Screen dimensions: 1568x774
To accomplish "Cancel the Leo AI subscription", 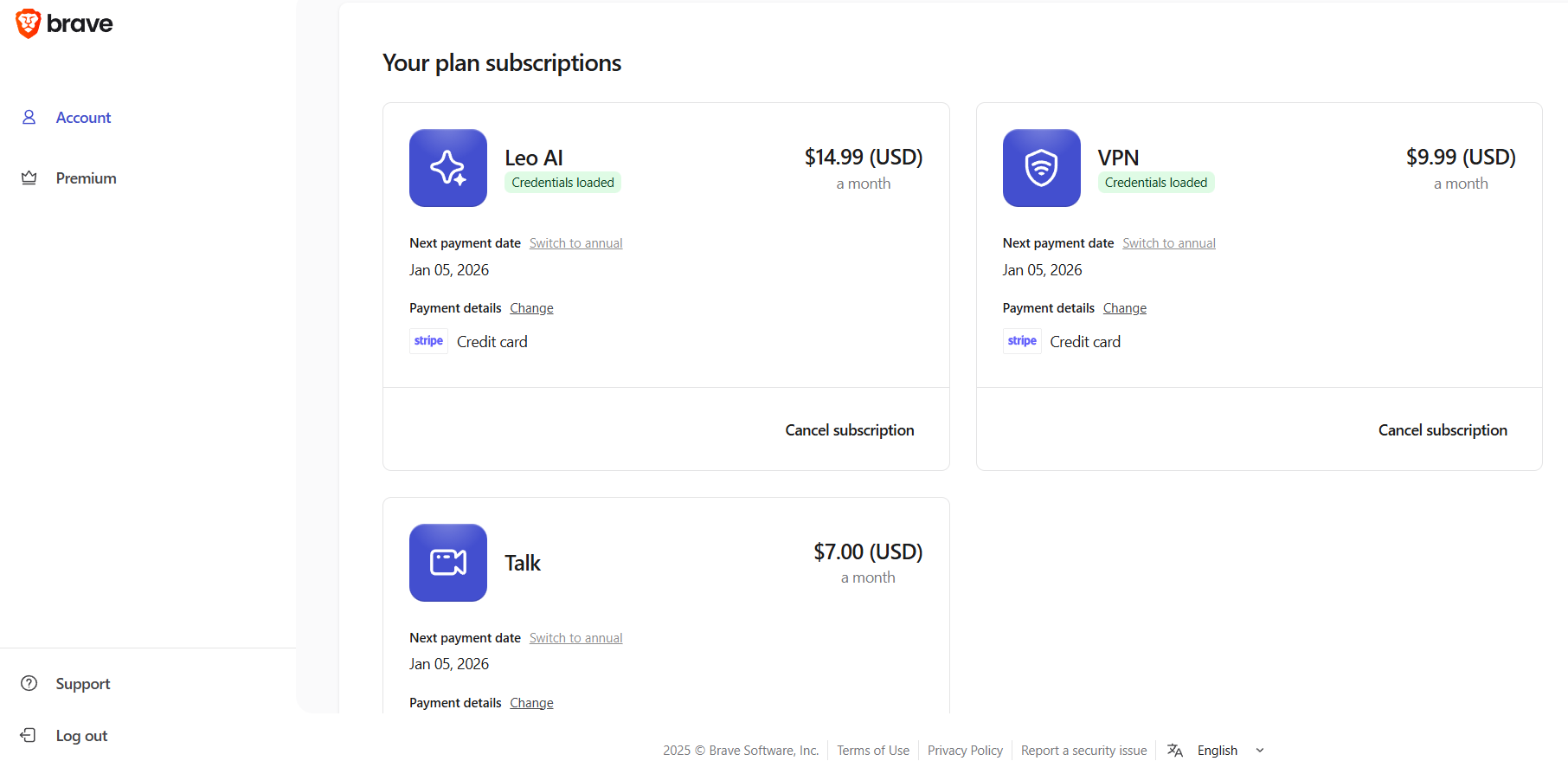I will [849, 430].
